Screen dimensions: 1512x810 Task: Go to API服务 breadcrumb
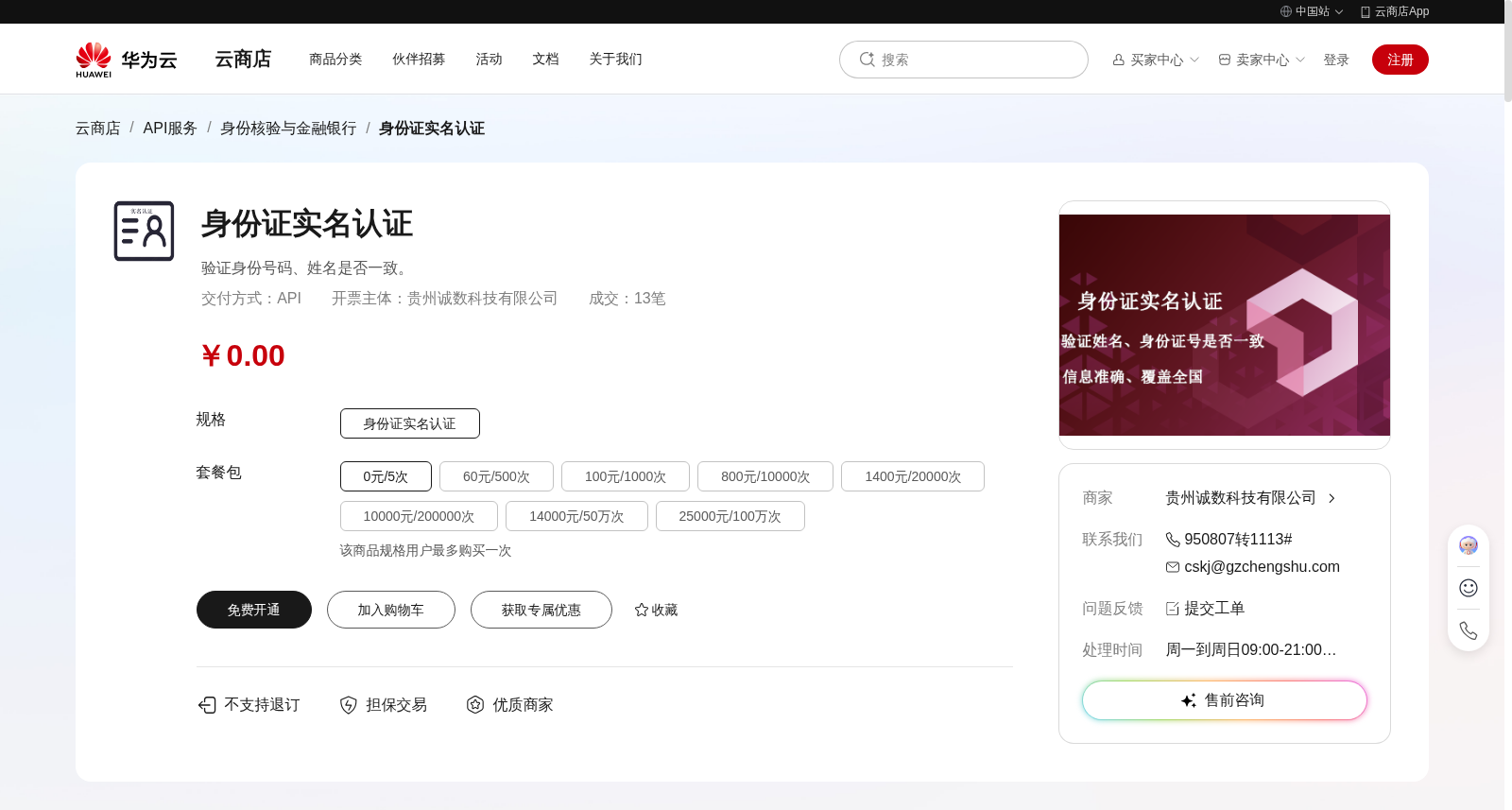point(170,129)
